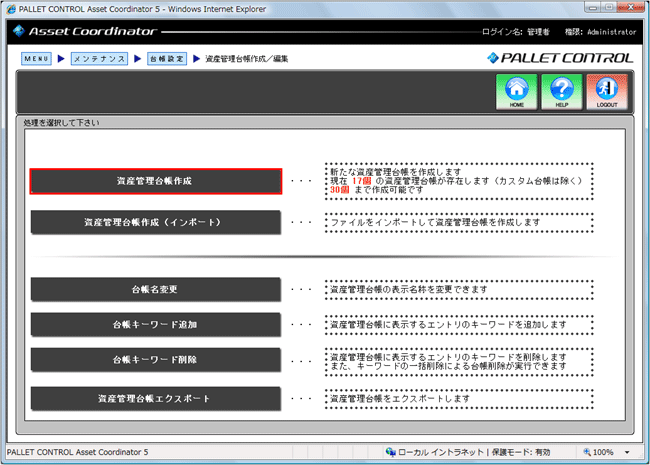Click the 台帳キーワード追加 button

point(156,325)
